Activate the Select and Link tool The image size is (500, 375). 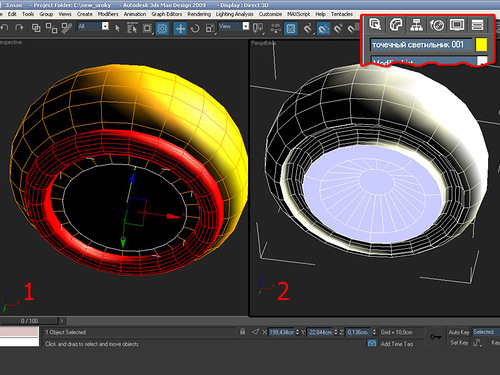(36, 28)
